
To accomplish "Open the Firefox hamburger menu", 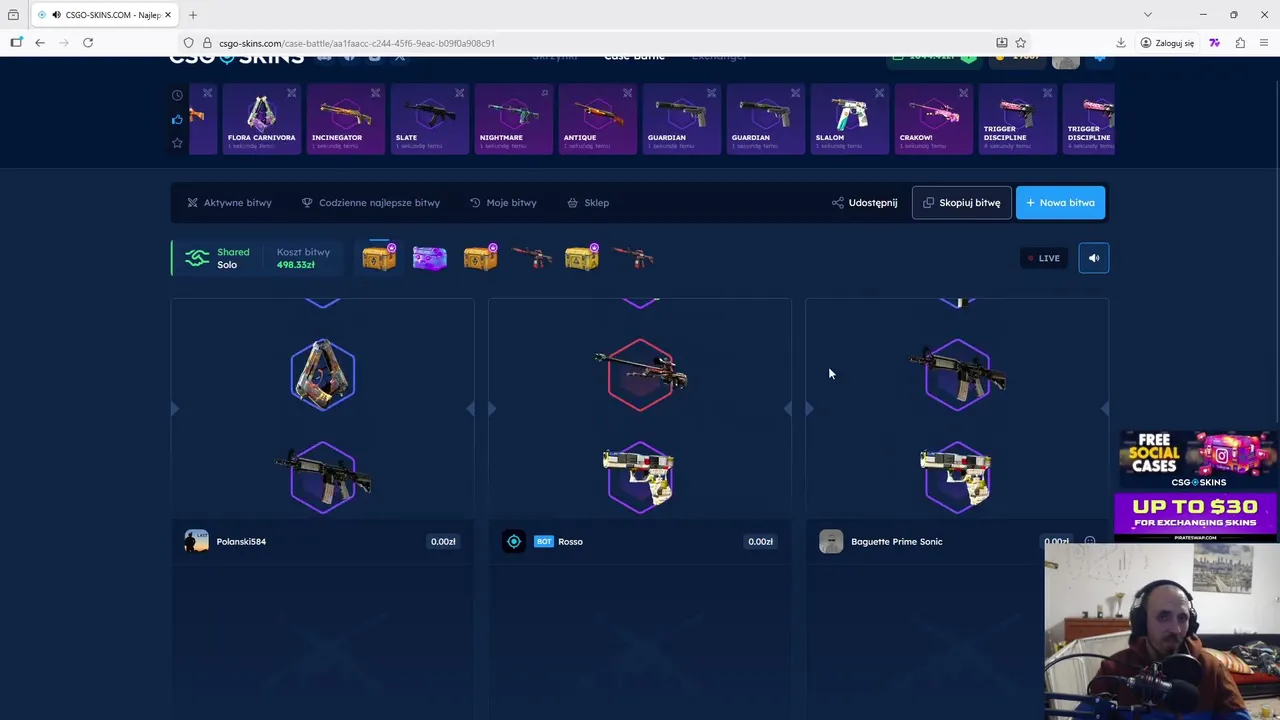I will pos(1265,43).
